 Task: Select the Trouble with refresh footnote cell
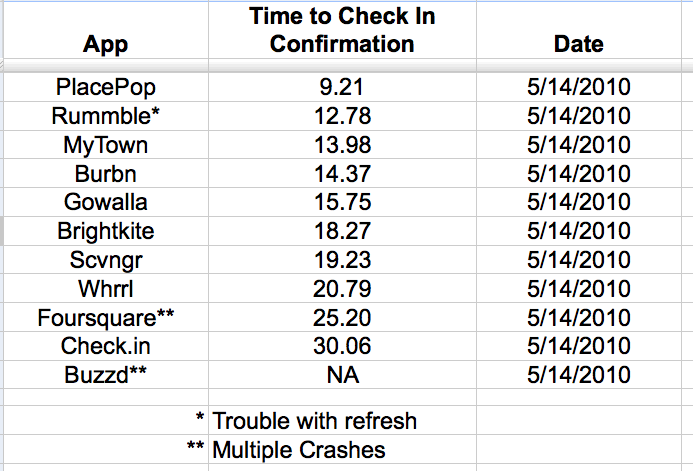click(342, 420)
